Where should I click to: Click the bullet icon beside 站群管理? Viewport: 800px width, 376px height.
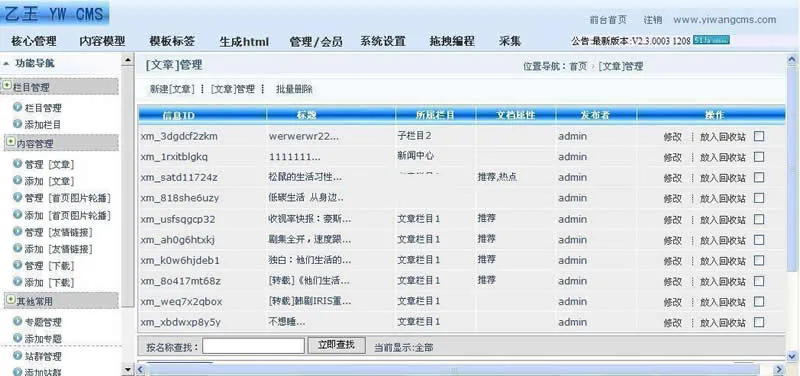18,356
